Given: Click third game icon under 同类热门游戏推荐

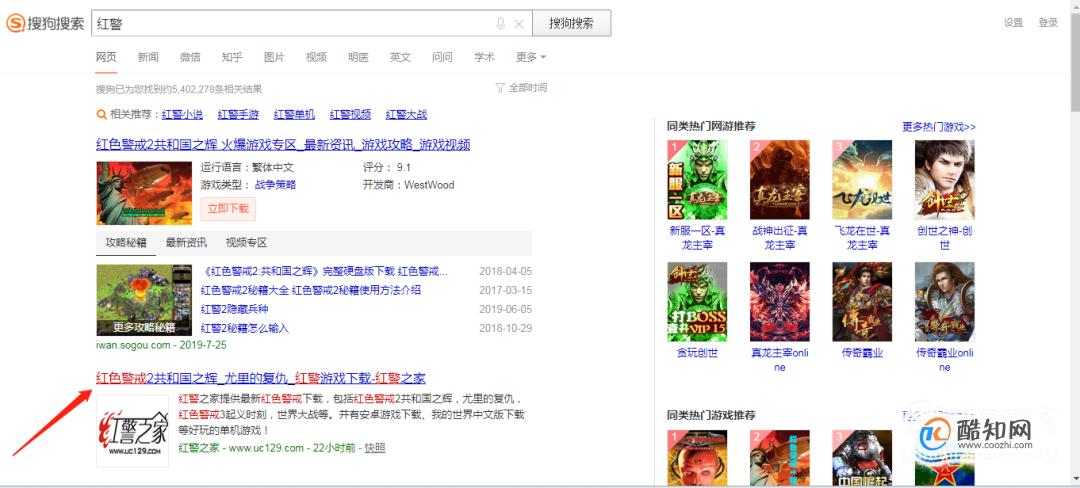Looking at the screenshot, I should pyautogui.click(x=862, y=458).
